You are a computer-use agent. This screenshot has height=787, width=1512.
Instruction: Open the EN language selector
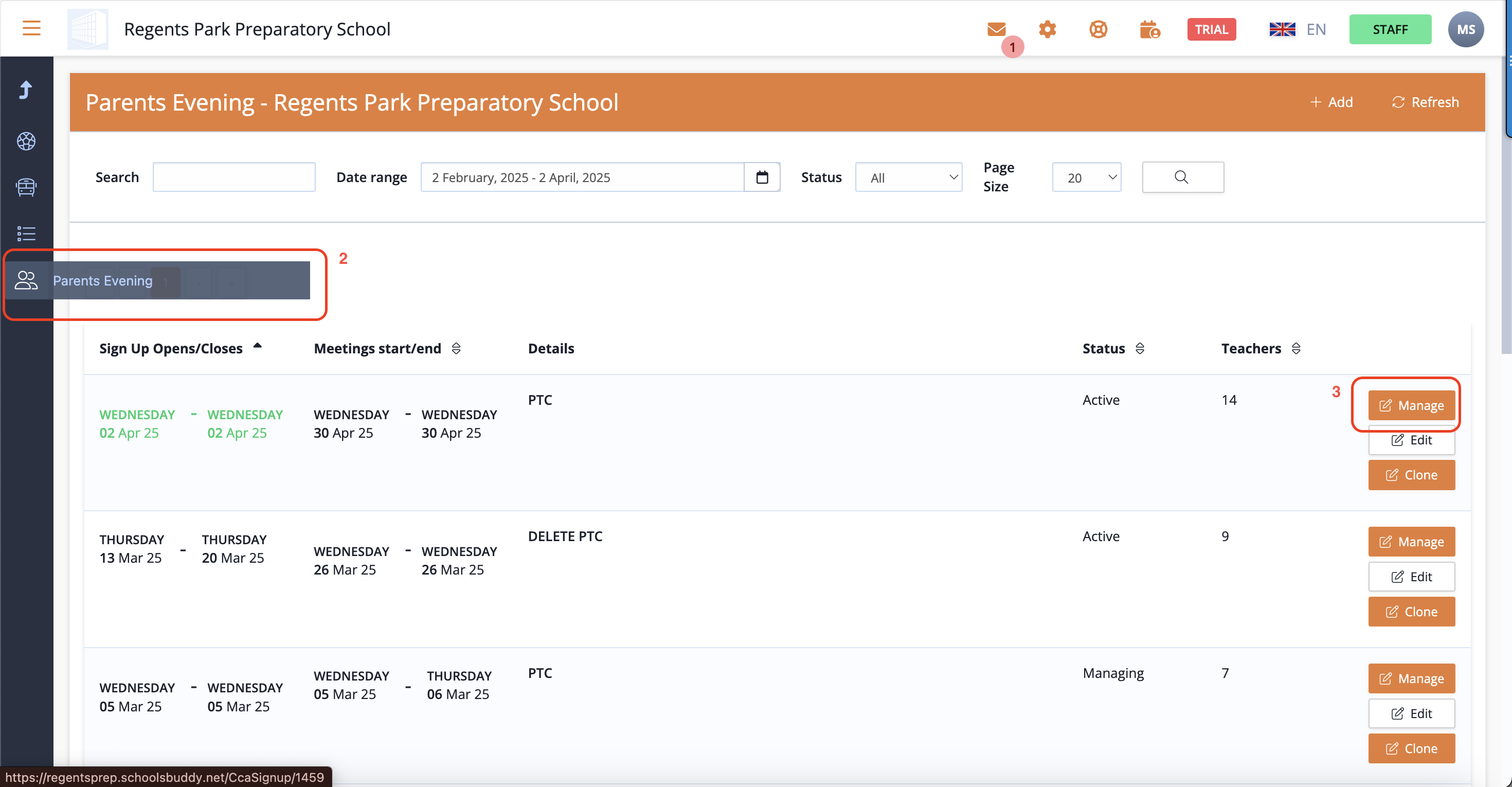pyautogui.click(x=1297, y=29)
